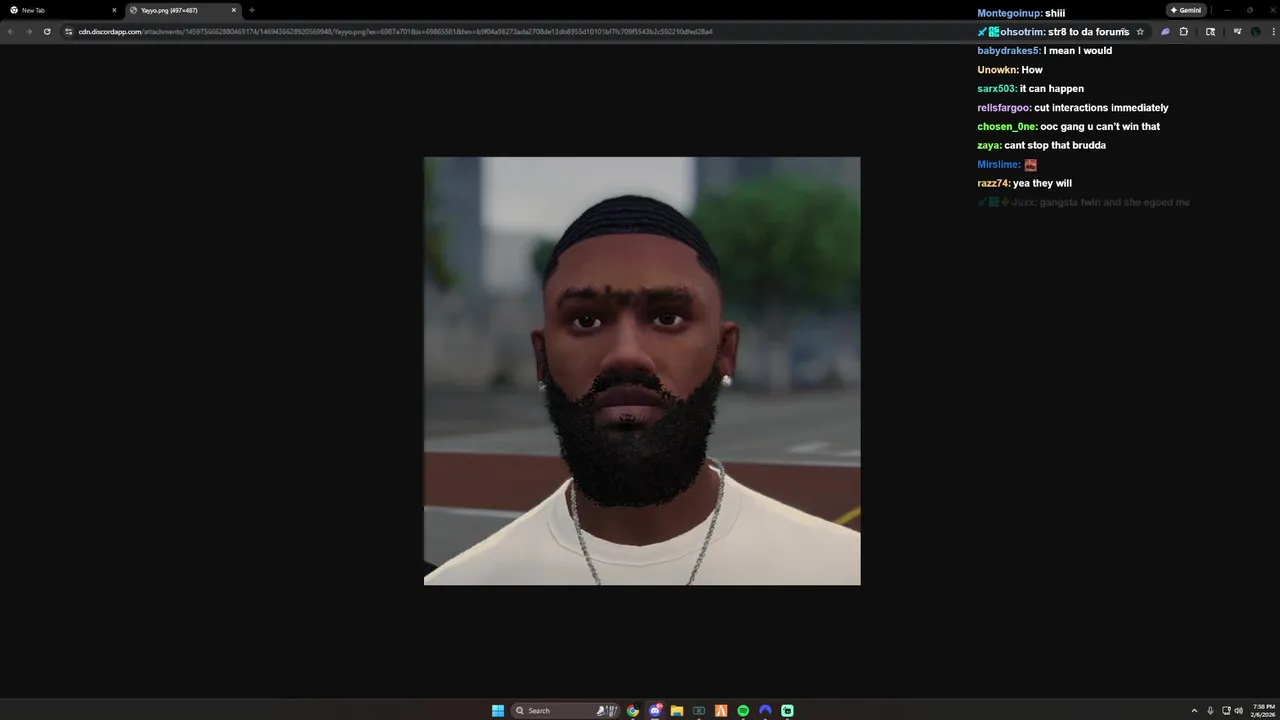Open the network tray icon
The width and height of the screenshot is (1280, 720).
[1227, 711]
